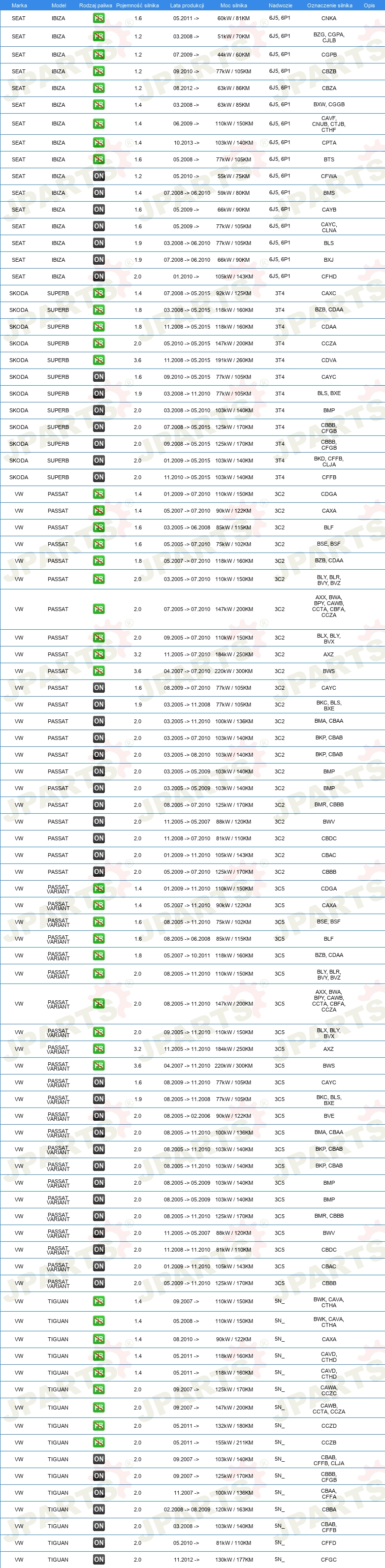Click the diesel ON icon in CAYB row

[98, 210]
